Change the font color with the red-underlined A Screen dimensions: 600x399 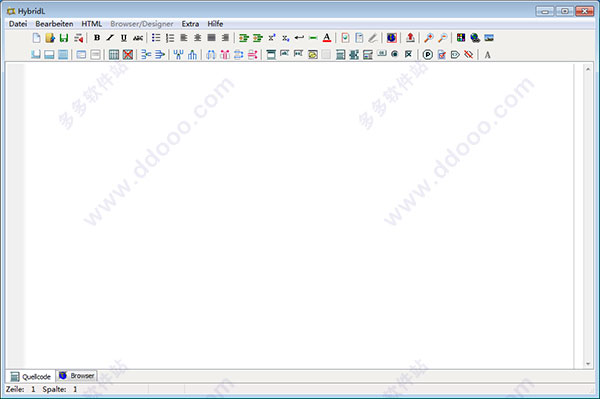coord(327,38)
